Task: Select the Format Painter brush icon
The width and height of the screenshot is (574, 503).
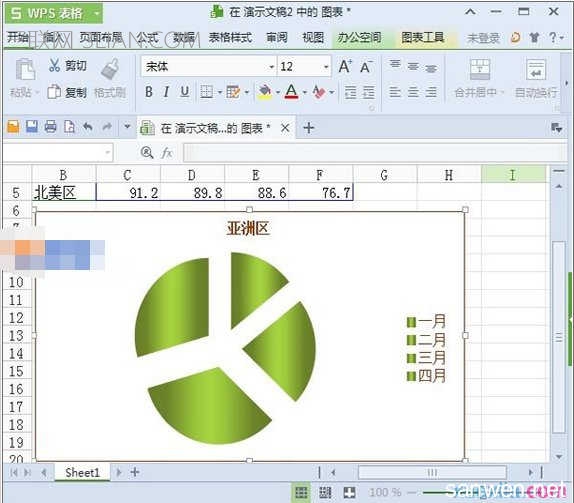Action: [x=110, y=69]
